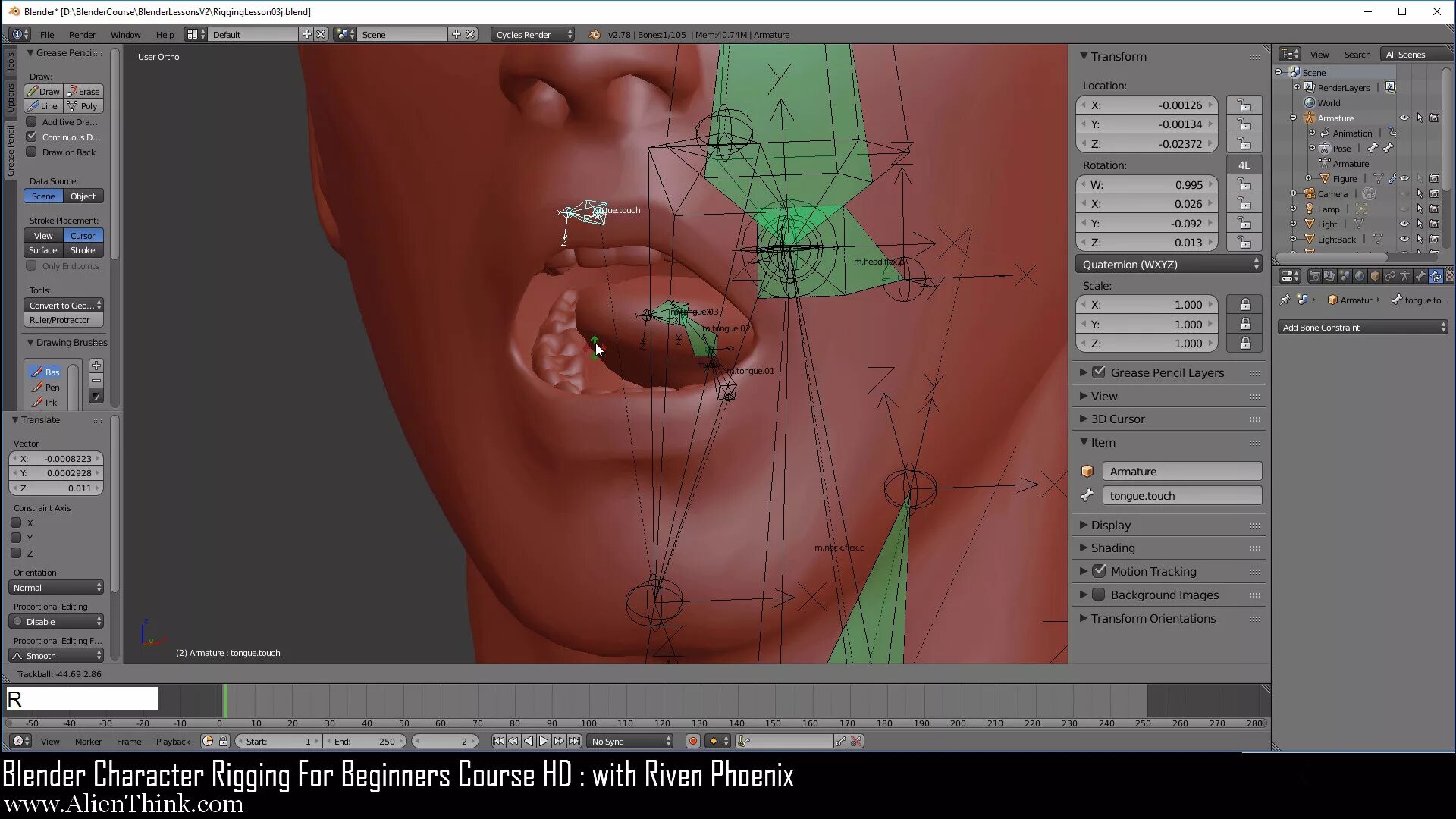Screen dimensions: 1456x819
Task: Expand the Display panel
Action: click(1110, 526)
